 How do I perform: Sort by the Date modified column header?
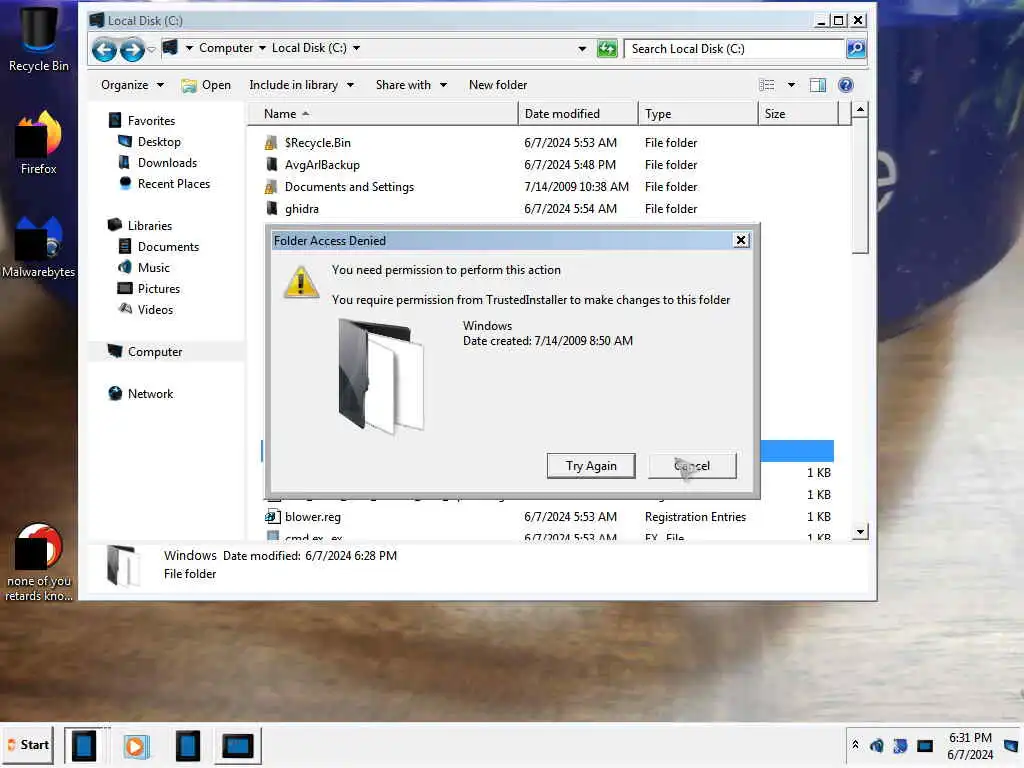click(578, 114)
